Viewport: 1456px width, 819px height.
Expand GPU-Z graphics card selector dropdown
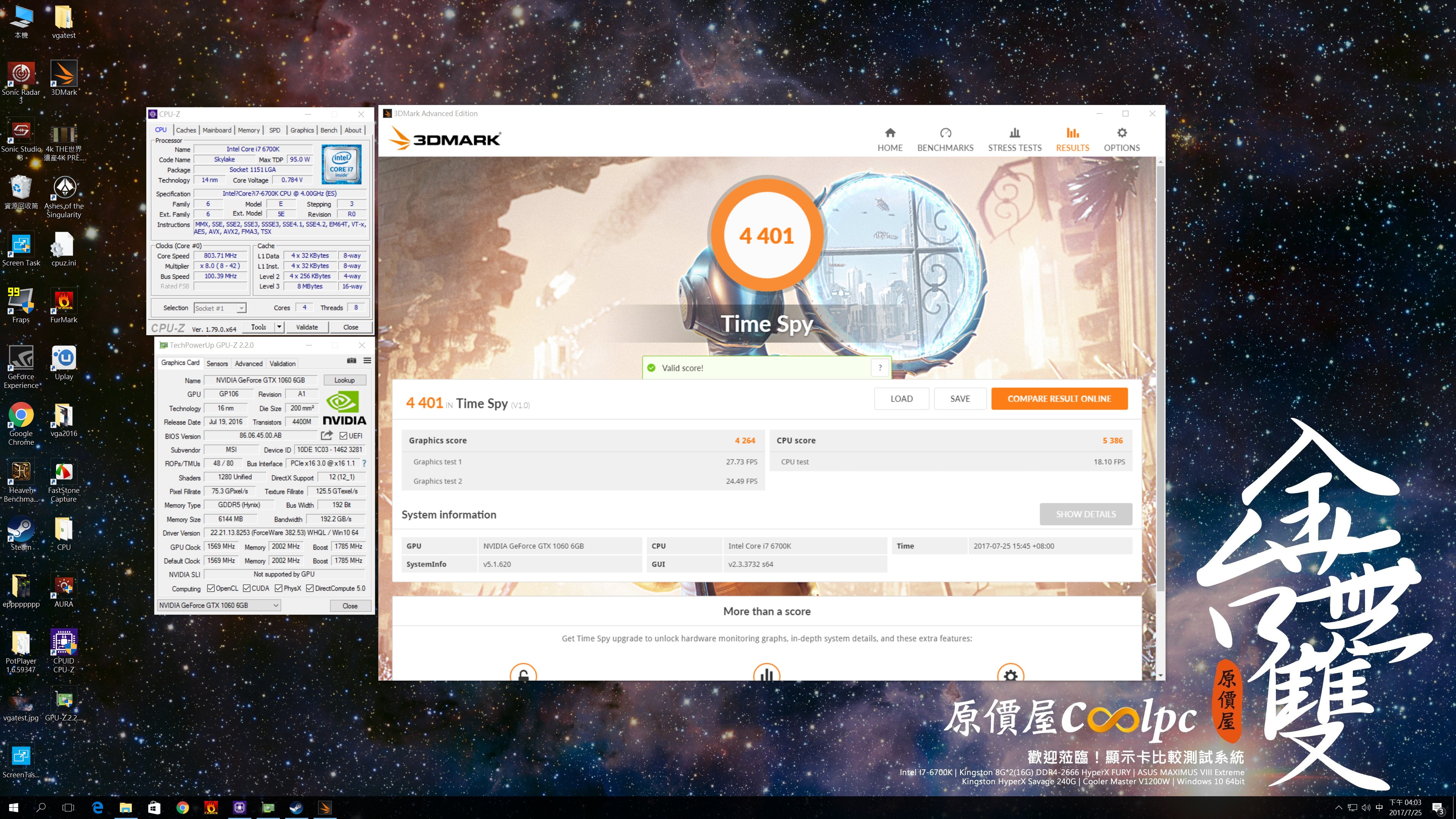coord(276,606)
